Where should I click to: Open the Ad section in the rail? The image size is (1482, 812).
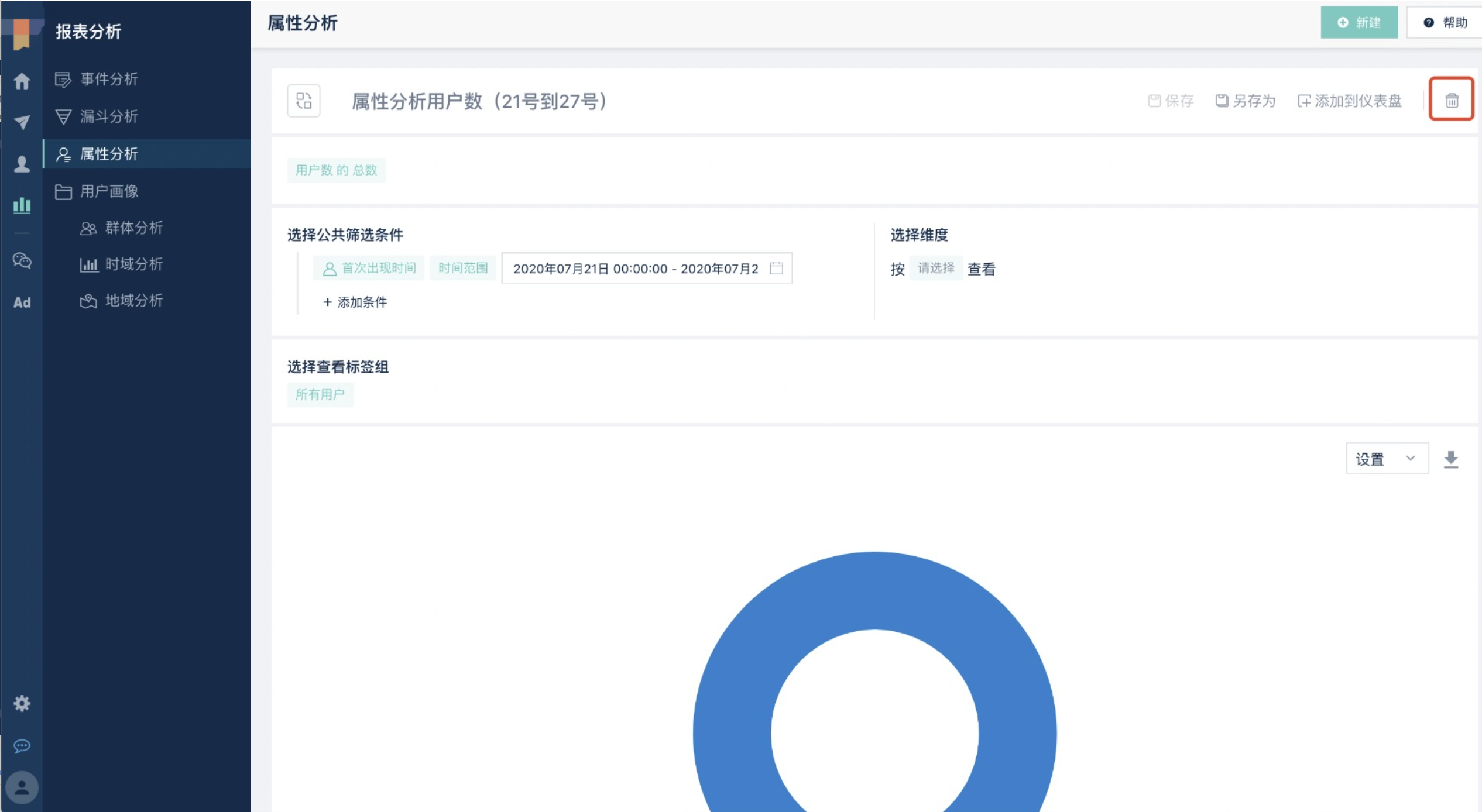22,302
